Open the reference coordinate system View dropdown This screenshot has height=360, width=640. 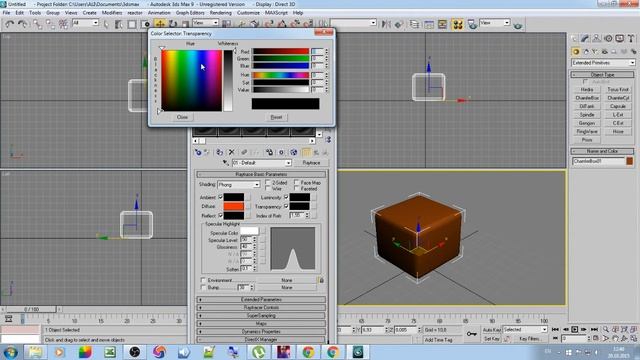point(205,23)
